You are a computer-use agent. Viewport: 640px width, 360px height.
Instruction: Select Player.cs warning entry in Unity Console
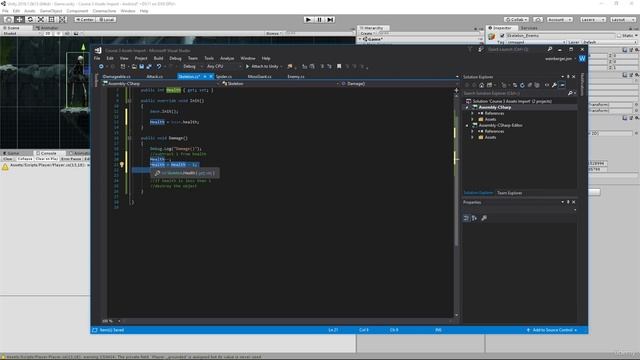[x=45, y=165]
